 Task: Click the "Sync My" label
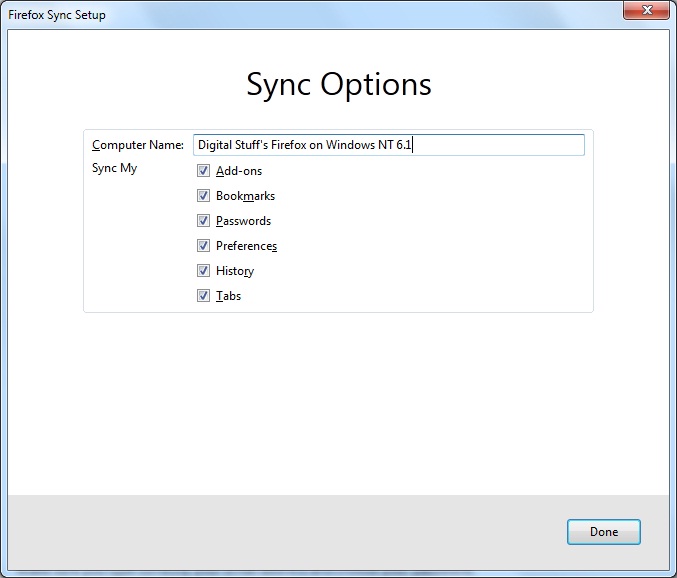pyautogui.click(x=114, y=168)
